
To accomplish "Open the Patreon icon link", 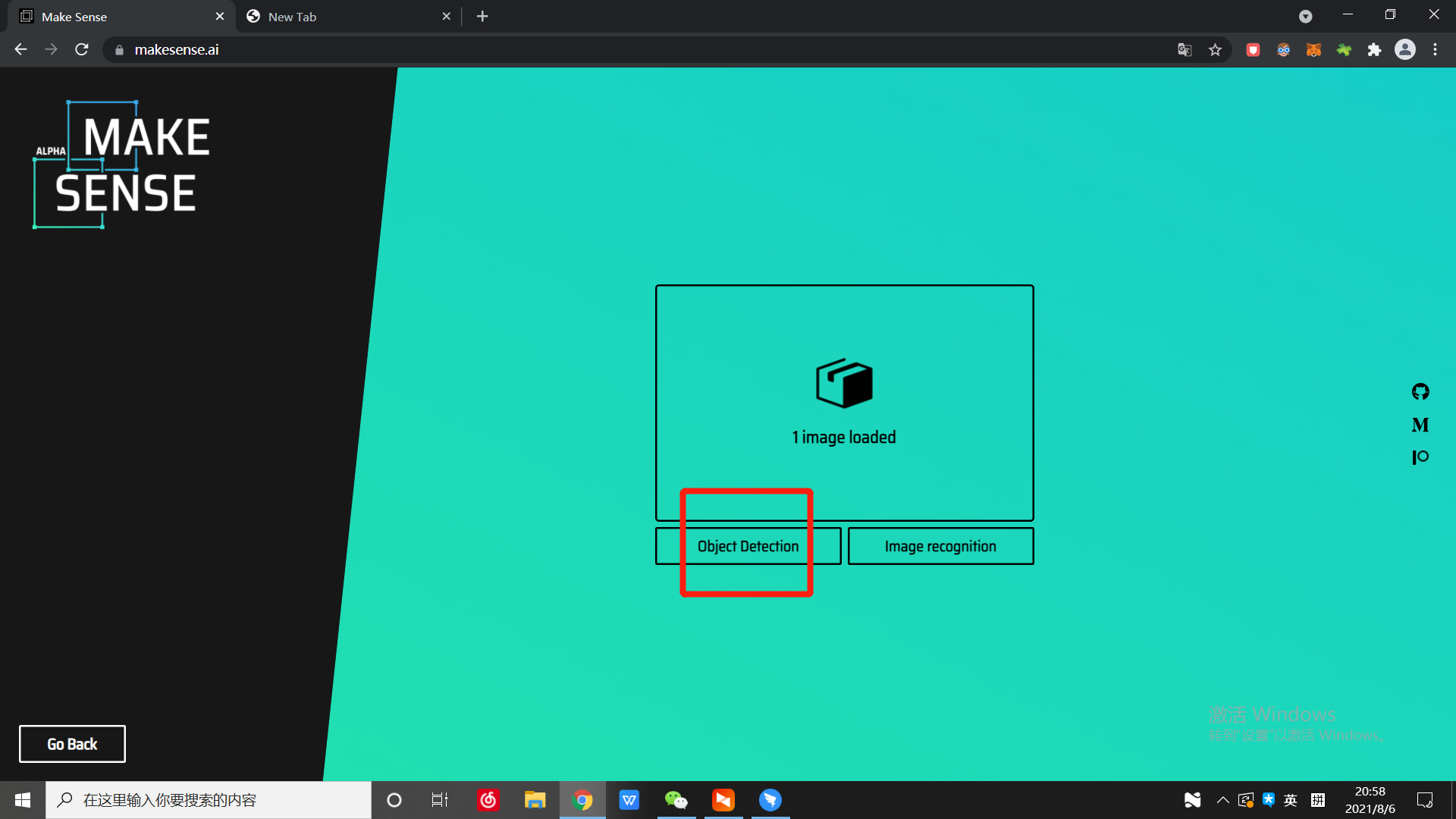I will 1420,457.
